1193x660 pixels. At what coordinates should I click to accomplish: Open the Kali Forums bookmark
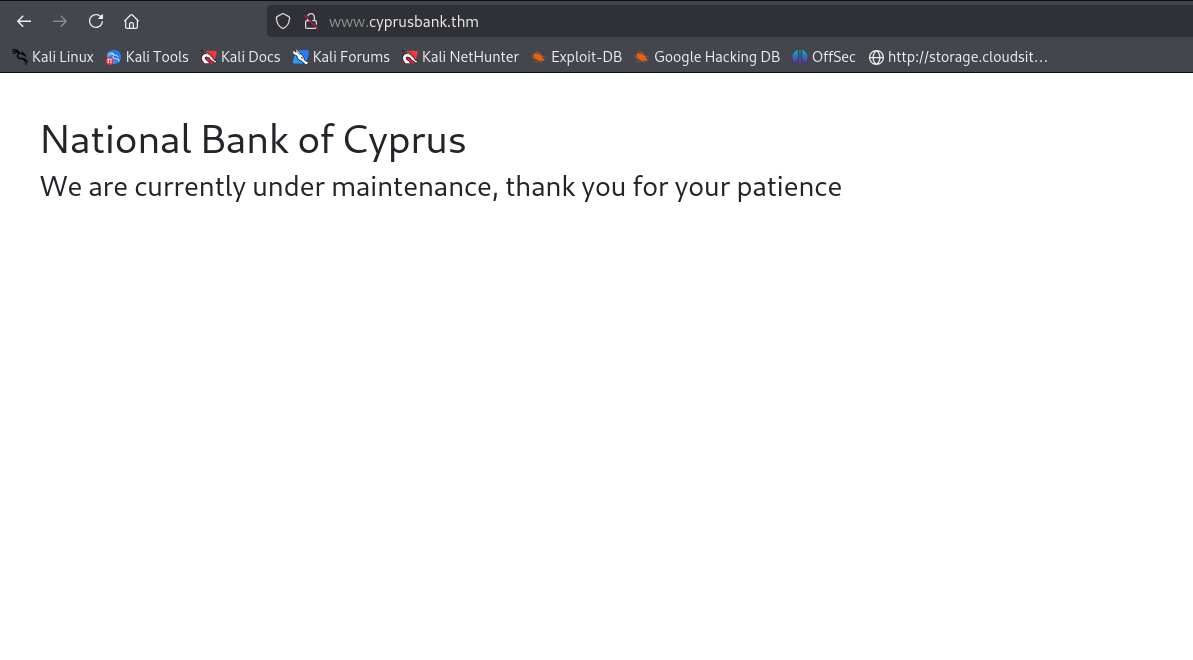point(341,57)
